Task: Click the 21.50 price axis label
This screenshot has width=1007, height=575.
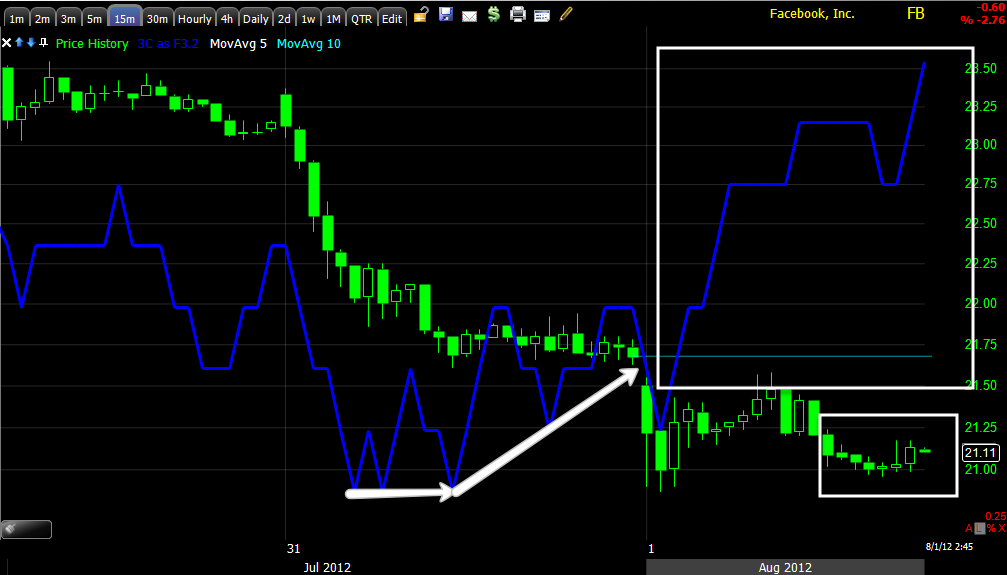Action: tap(981, 385)
